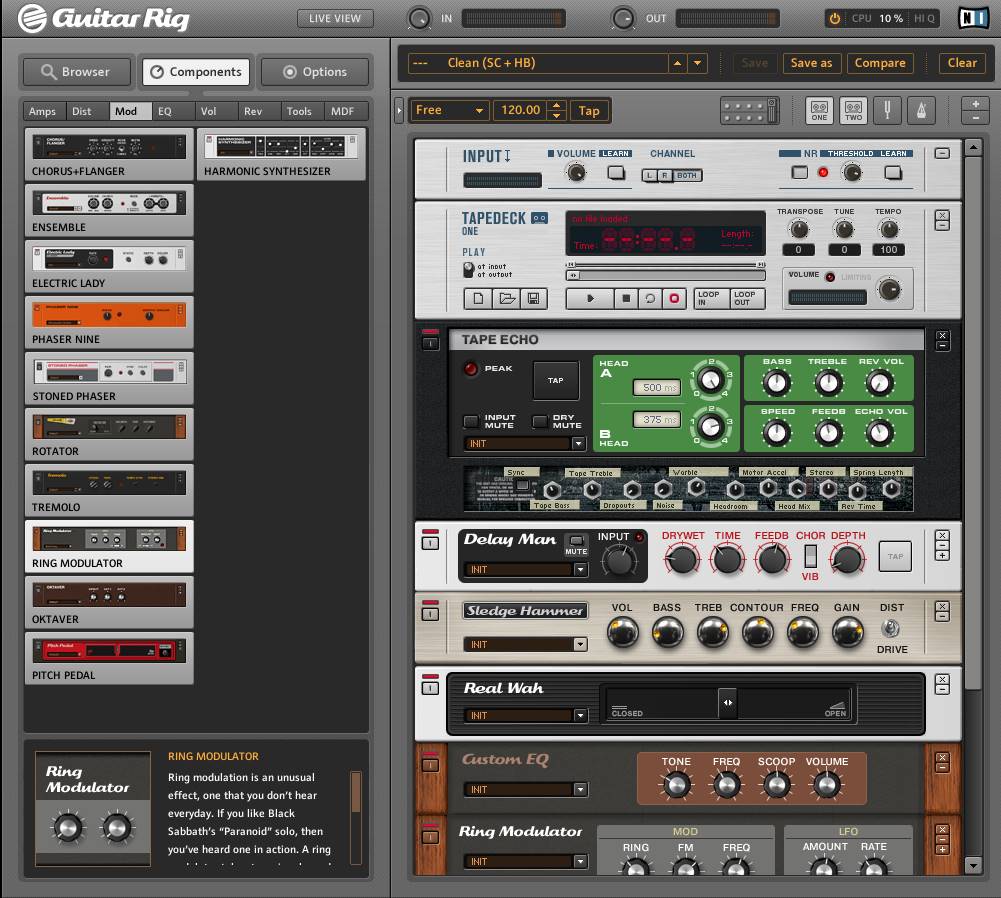Toggle Tape Echo power on/off
The width and height of the screenshot is (1001, 898).
[x=430, y=341]
